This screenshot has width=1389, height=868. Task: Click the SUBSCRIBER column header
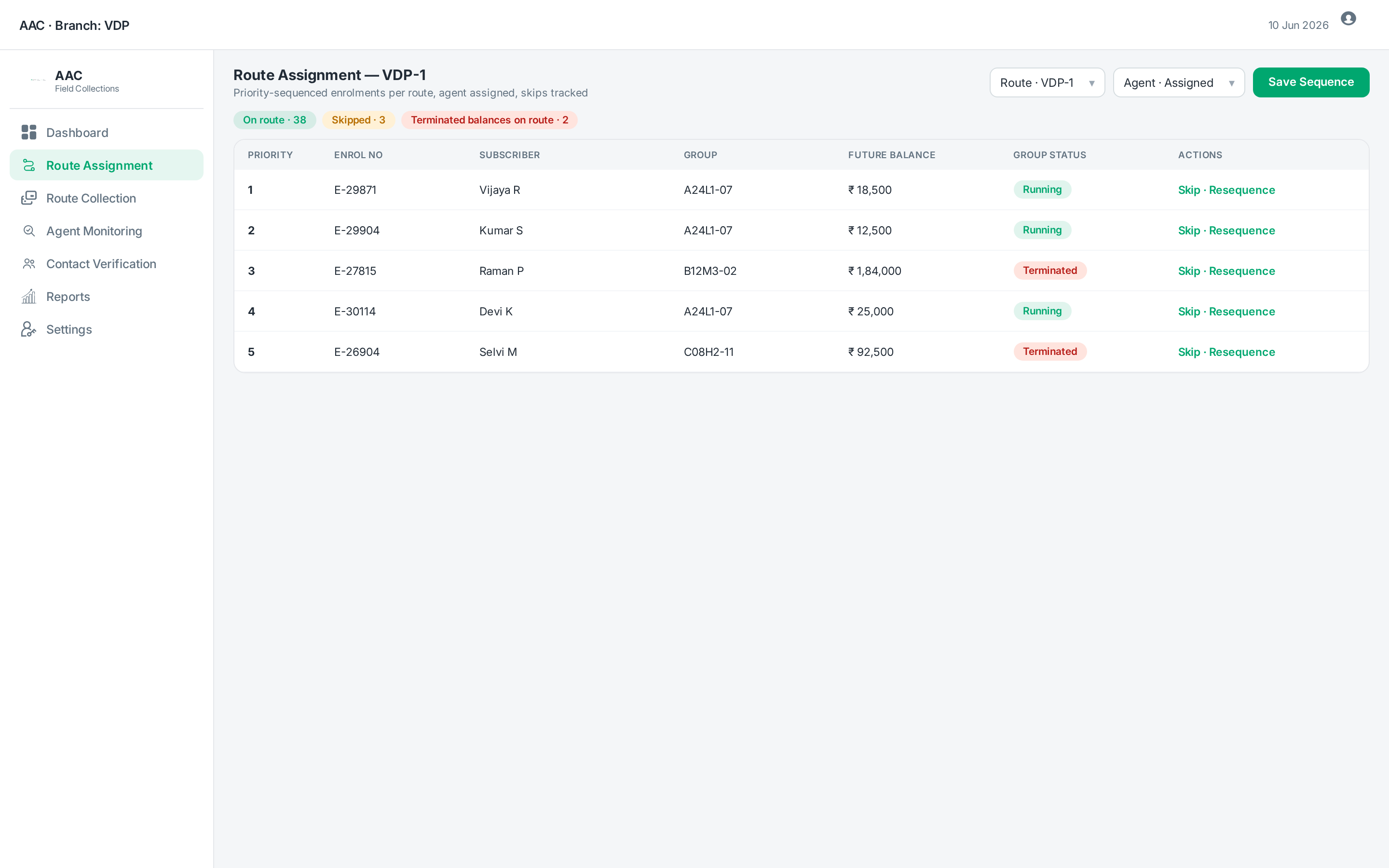(510, 155)
